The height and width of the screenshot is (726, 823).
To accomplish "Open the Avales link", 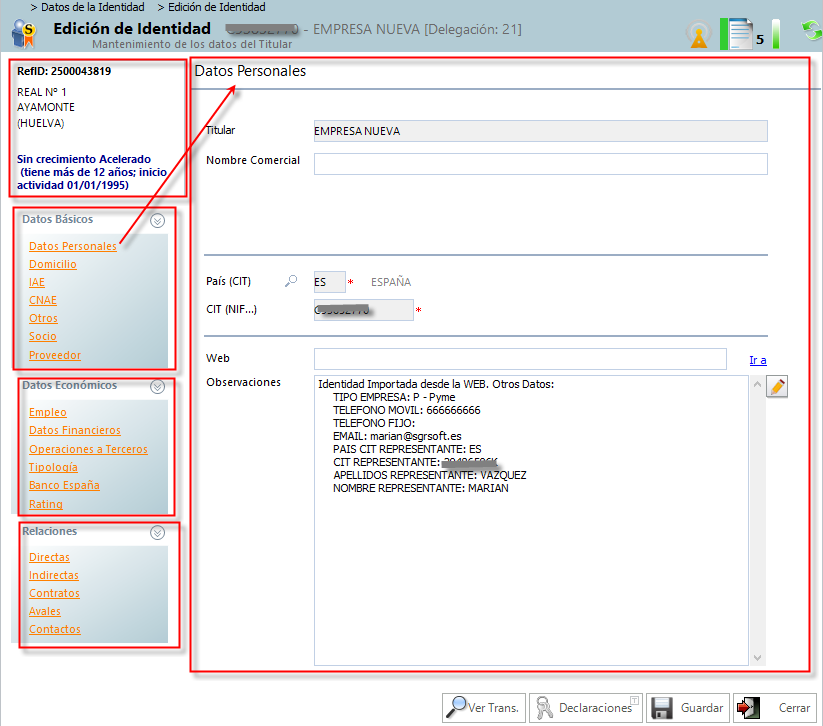I will (x=45, y=612).
